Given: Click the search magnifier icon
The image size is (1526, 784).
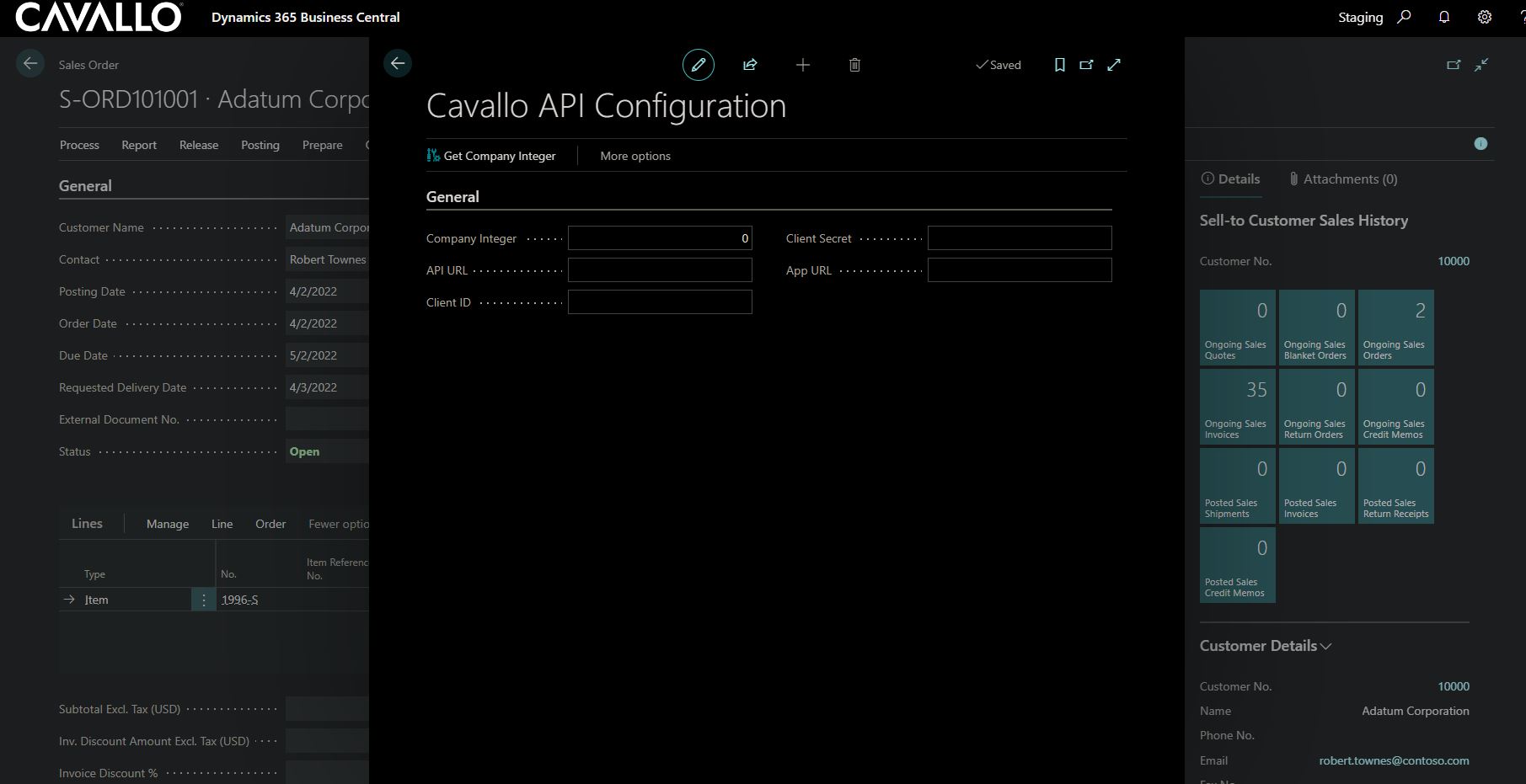Looking at the screenshot, I should pos(1404,17).
